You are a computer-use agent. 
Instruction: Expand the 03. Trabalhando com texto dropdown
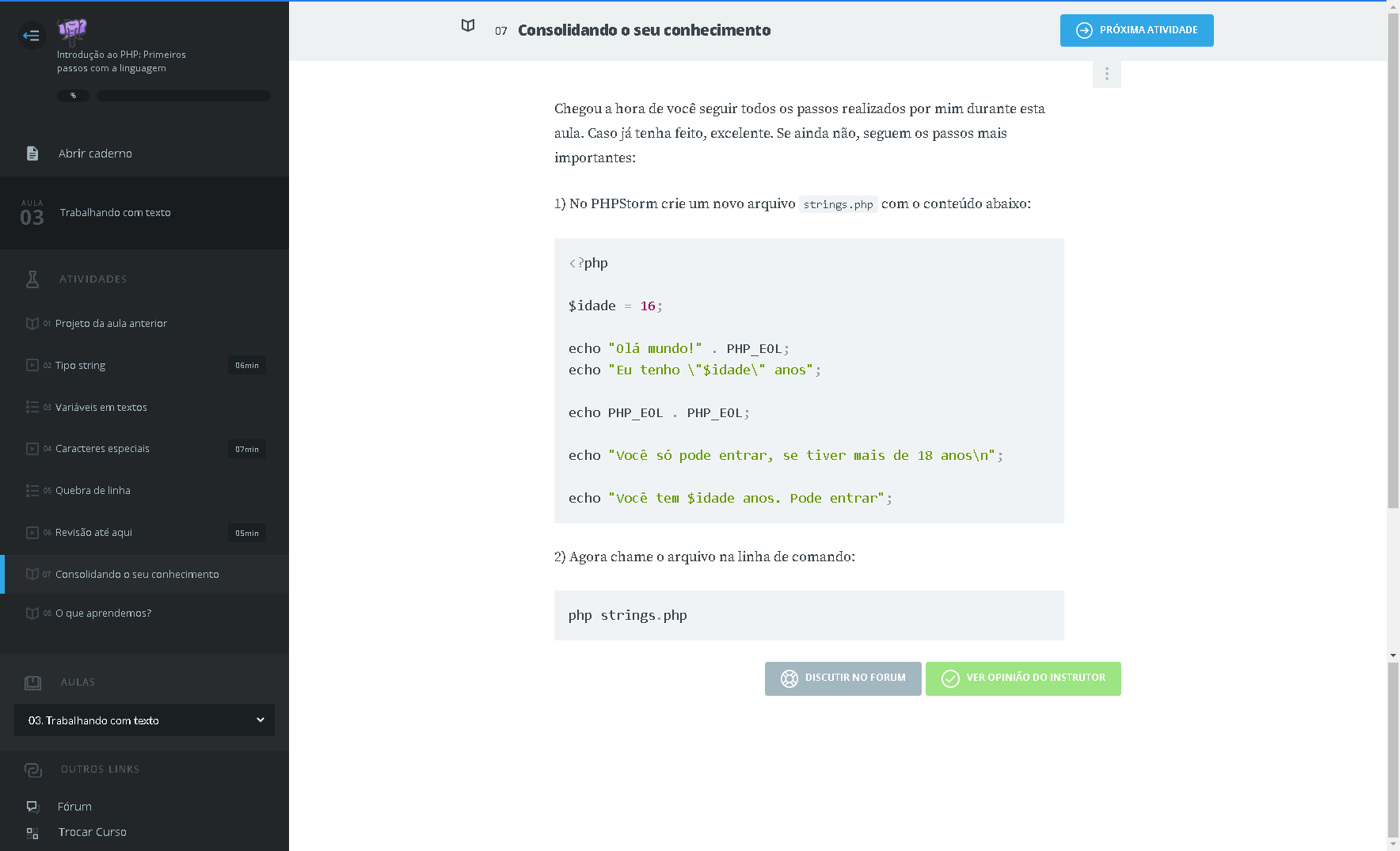point(144,720)
